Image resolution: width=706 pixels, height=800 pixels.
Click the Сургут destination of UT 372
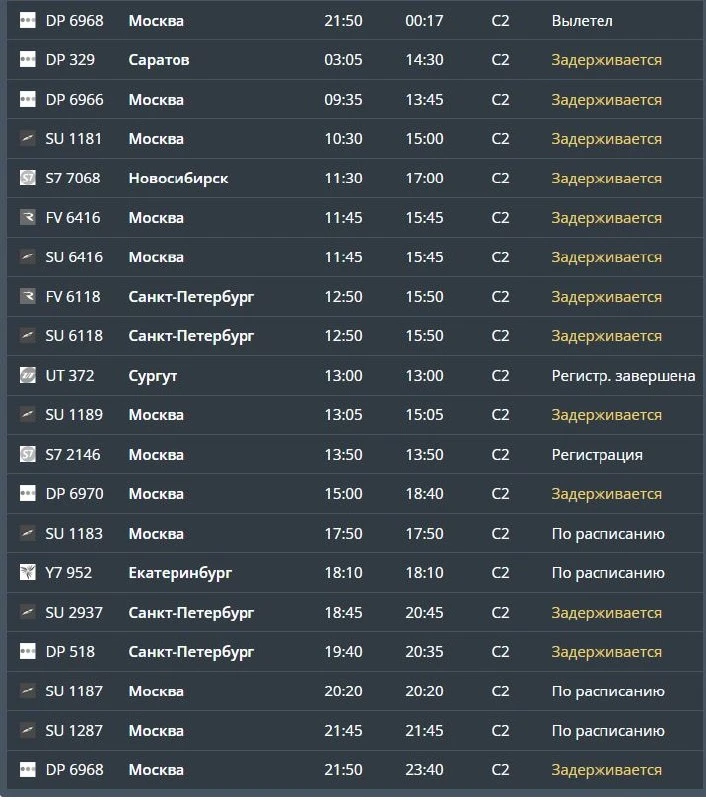(x=153, y=376)
